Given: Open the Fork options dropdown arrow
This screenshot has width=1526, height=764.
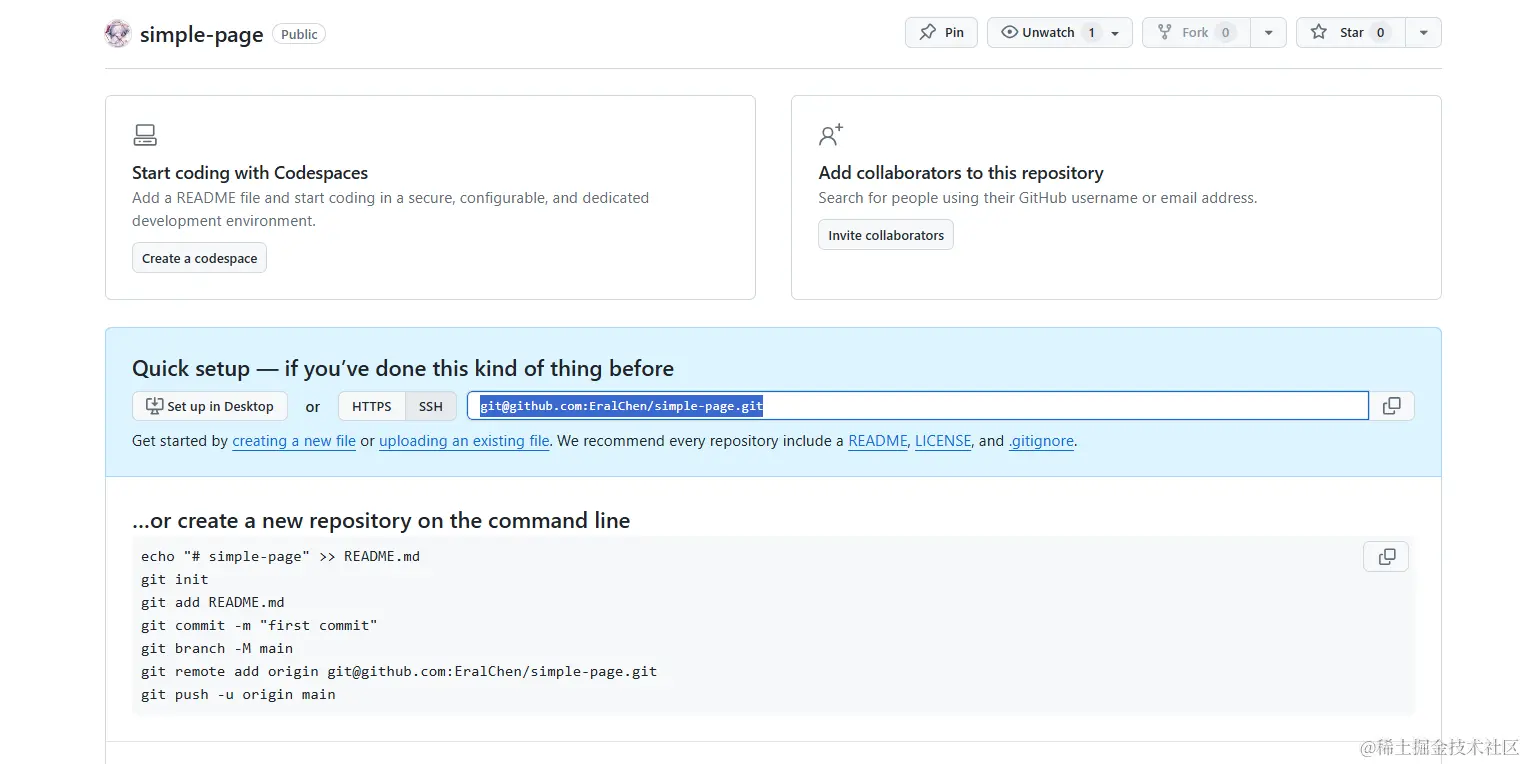Looking at the screenshot, I should pyautogui.click(x=1268, y=32).
